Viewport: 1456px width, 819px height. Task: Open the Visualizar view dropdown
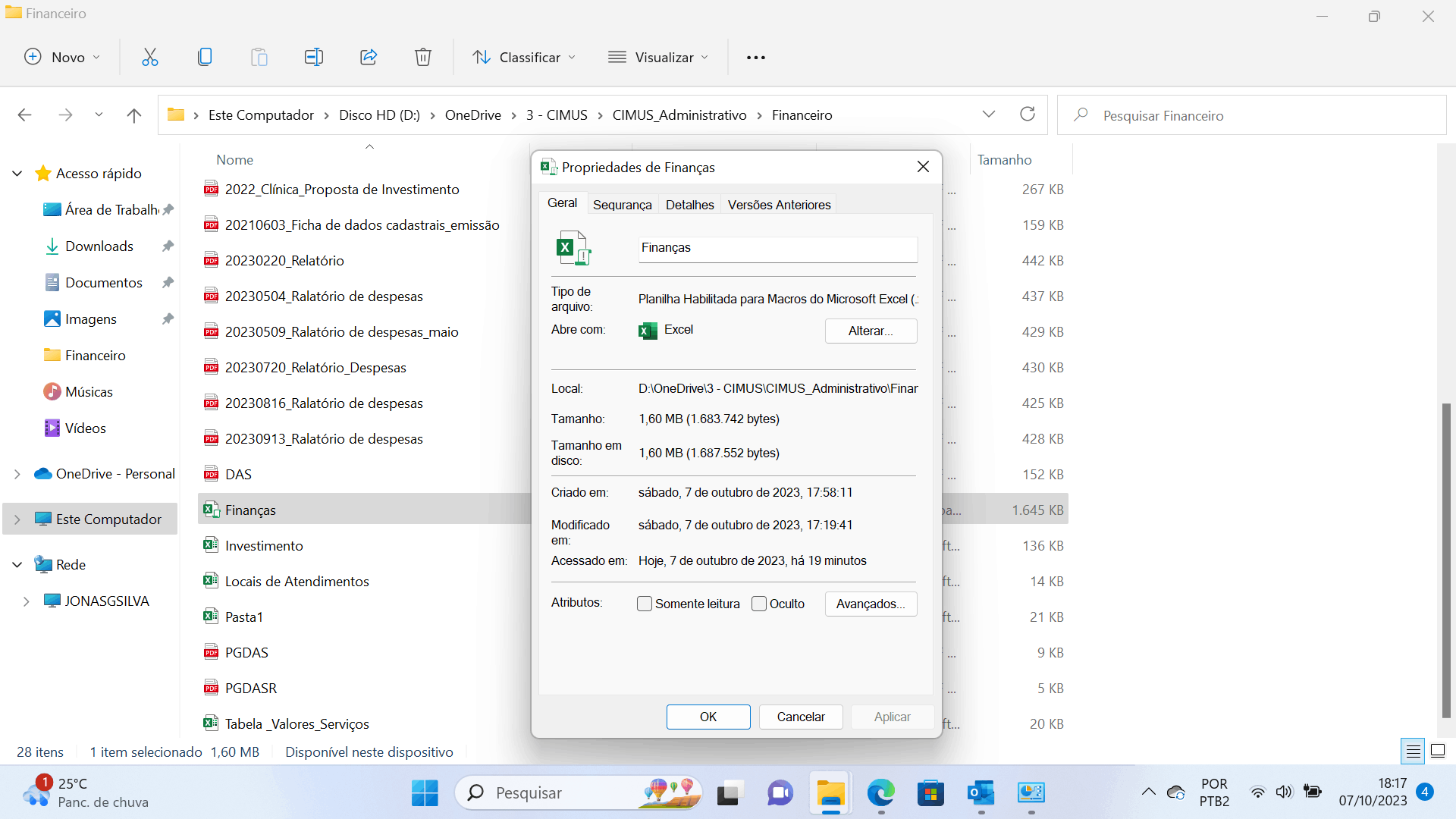coord(658,57)
